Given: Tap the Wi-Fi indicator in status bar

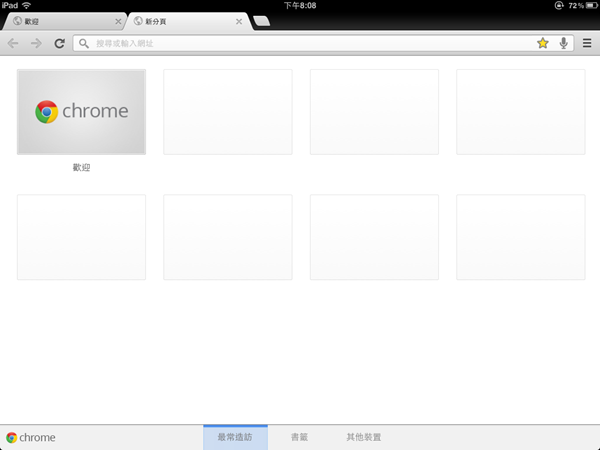Looking at the screenshot, I should coord(26,5).
